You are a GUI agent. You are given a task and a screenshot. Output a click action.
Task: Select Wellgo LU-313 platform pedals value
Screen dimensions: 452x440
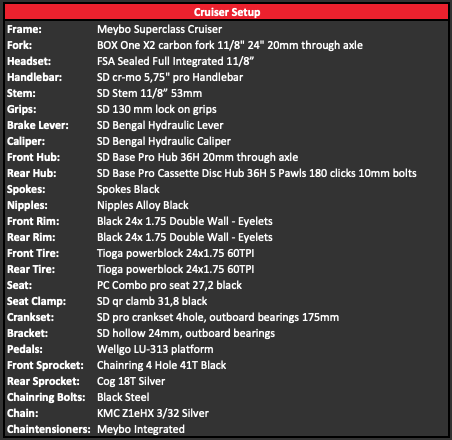click(x=155, y=349)
